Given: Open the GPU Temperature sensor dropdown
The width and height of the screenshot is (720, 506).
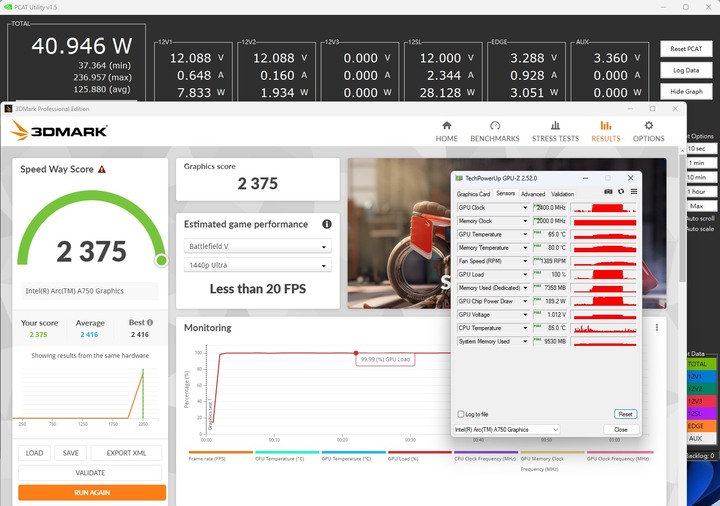Looking at the screenshot, I should pyautogui.click(x=525, y=234).
